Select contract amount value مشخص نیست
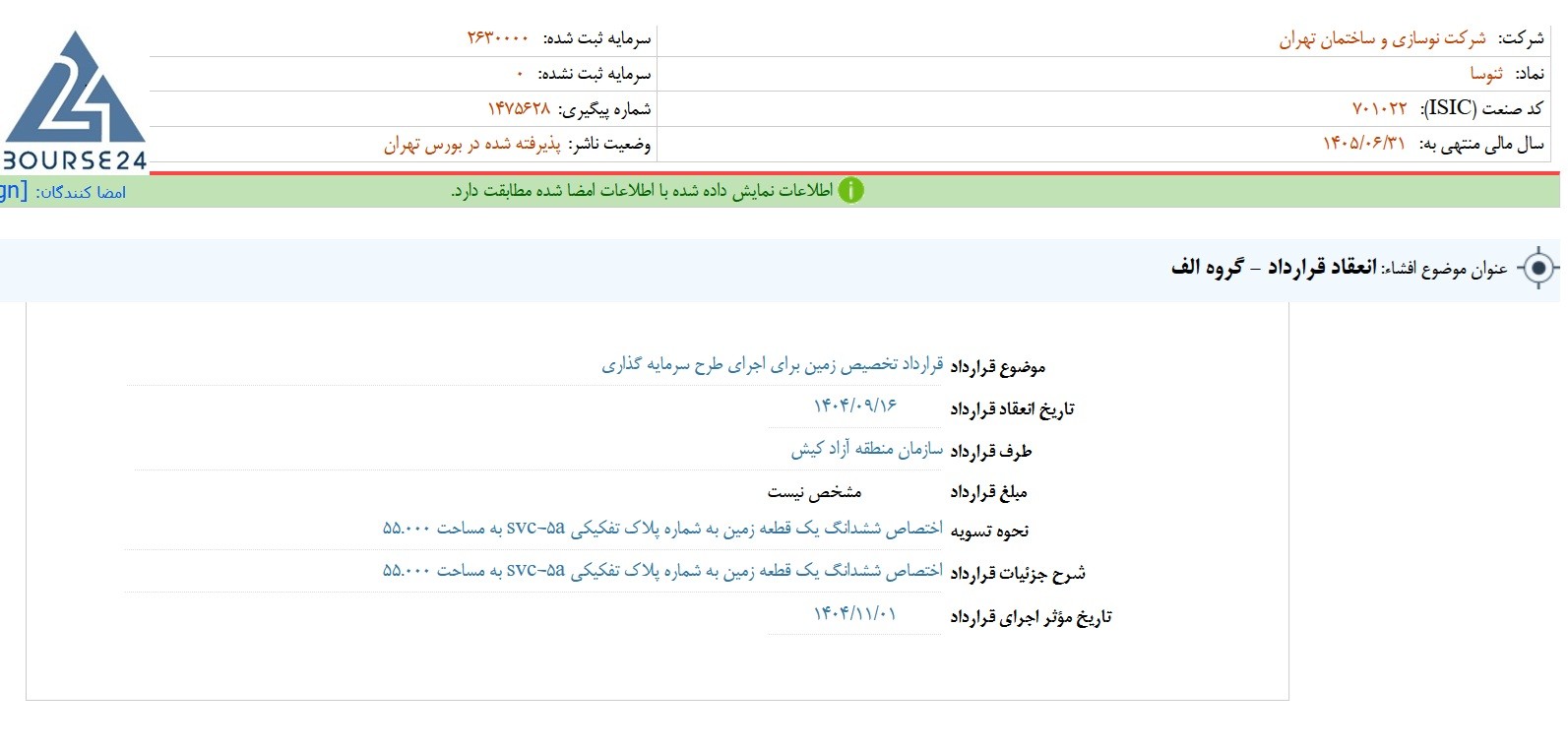 click(x=814, y=491)
